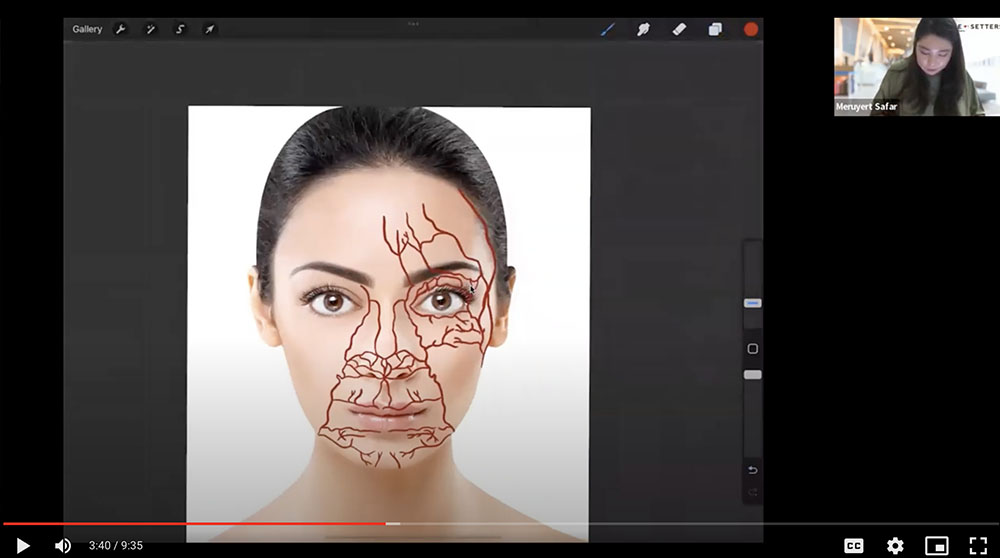Mute the video volume
The height and width of the screenshot is (558, 1000).
(62, 546)
